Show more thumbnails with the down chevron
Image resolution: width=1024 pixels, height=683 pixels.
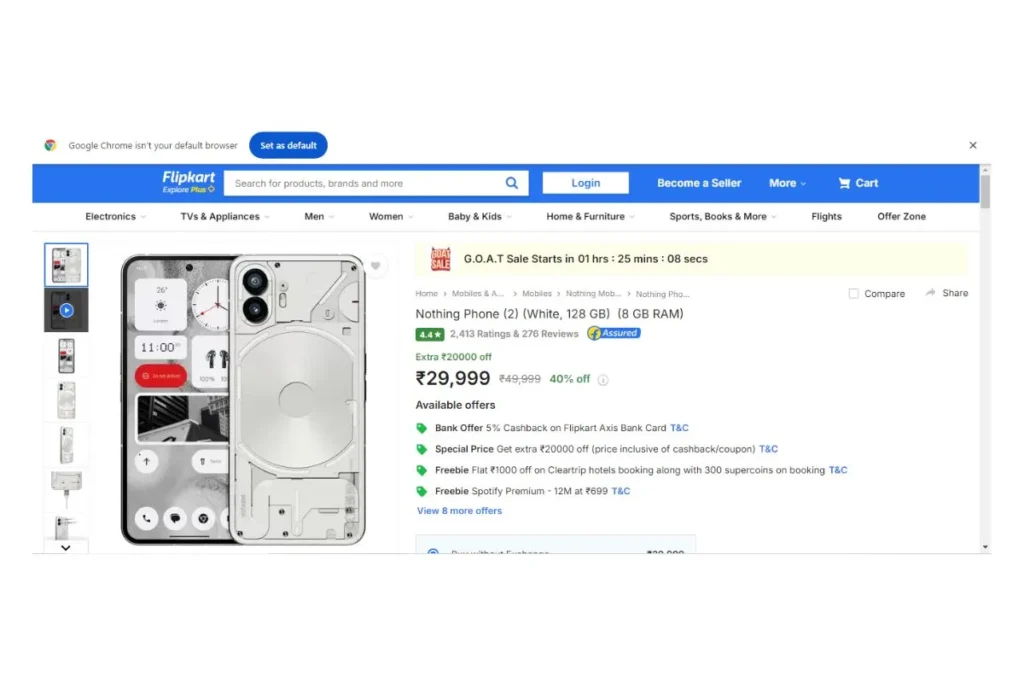pyautogui.click(x=65, y=548)
